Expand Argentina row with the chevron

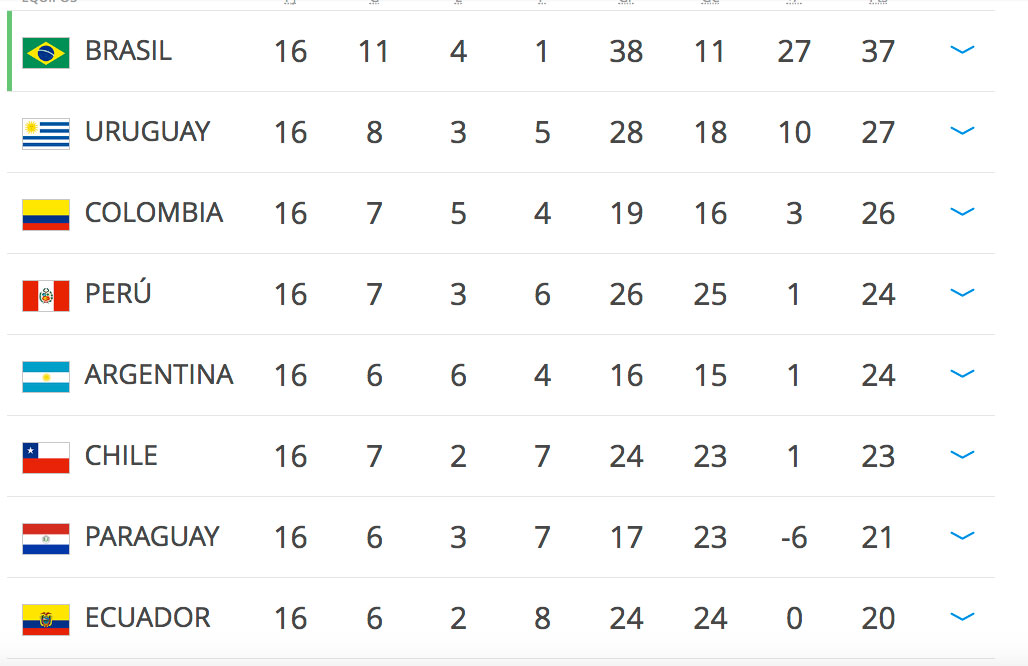[x=962, y=374]
